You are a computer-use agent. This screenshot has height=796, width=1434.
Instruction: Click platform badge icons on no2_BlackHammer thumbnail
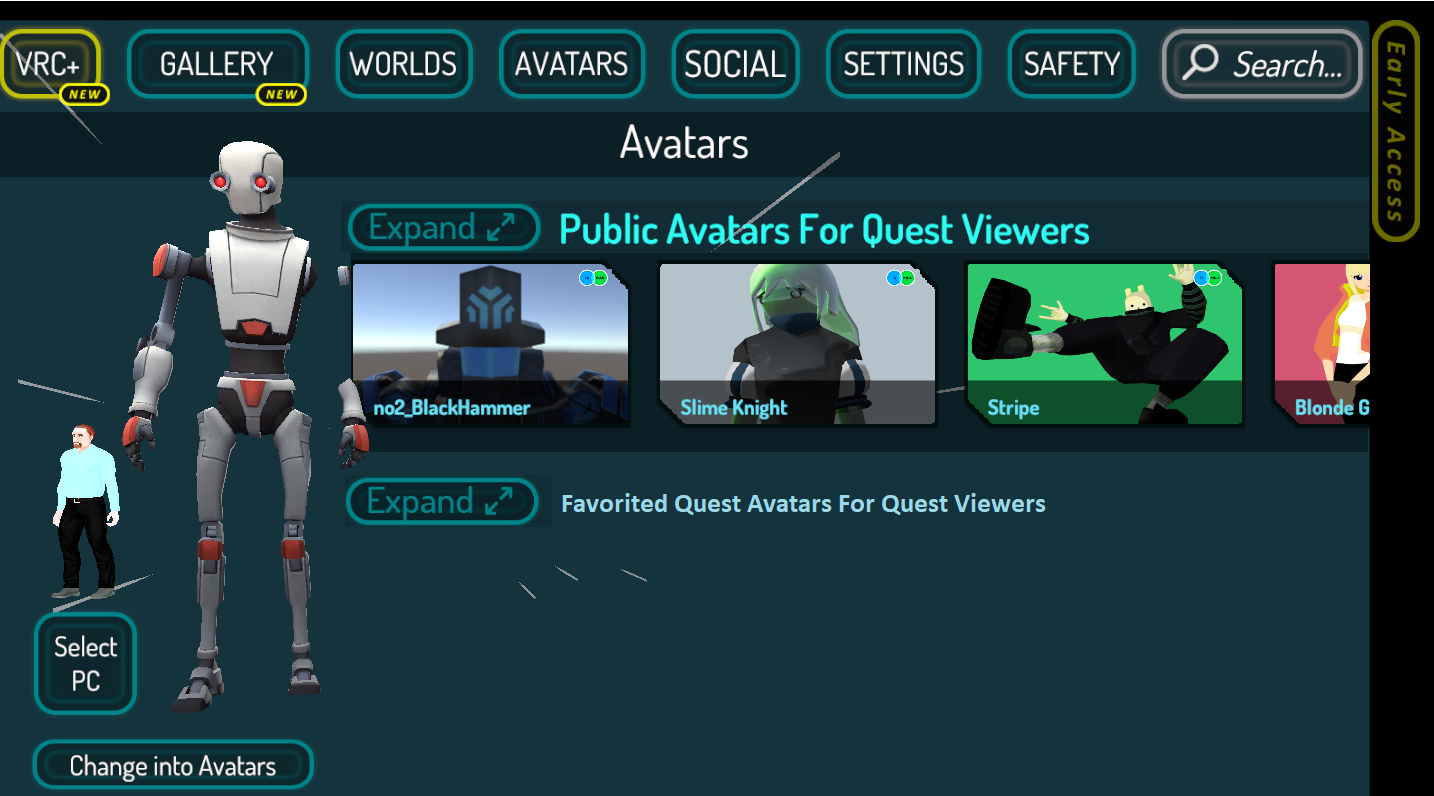click(594, 278)
